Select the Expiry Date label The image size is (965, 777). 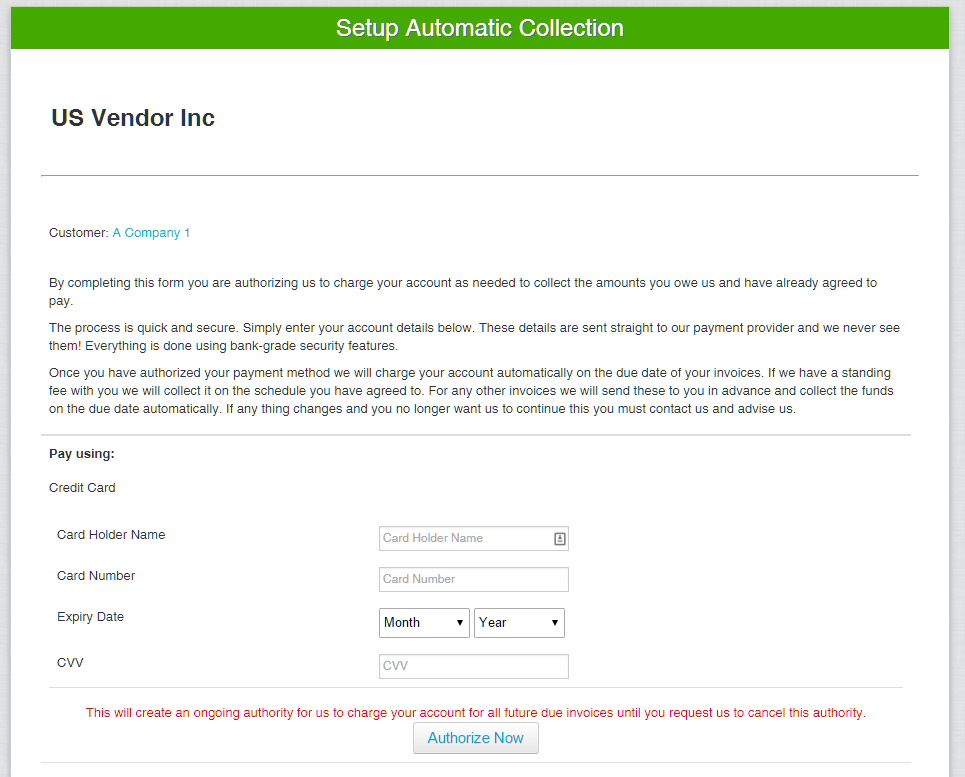coord(90,617)
